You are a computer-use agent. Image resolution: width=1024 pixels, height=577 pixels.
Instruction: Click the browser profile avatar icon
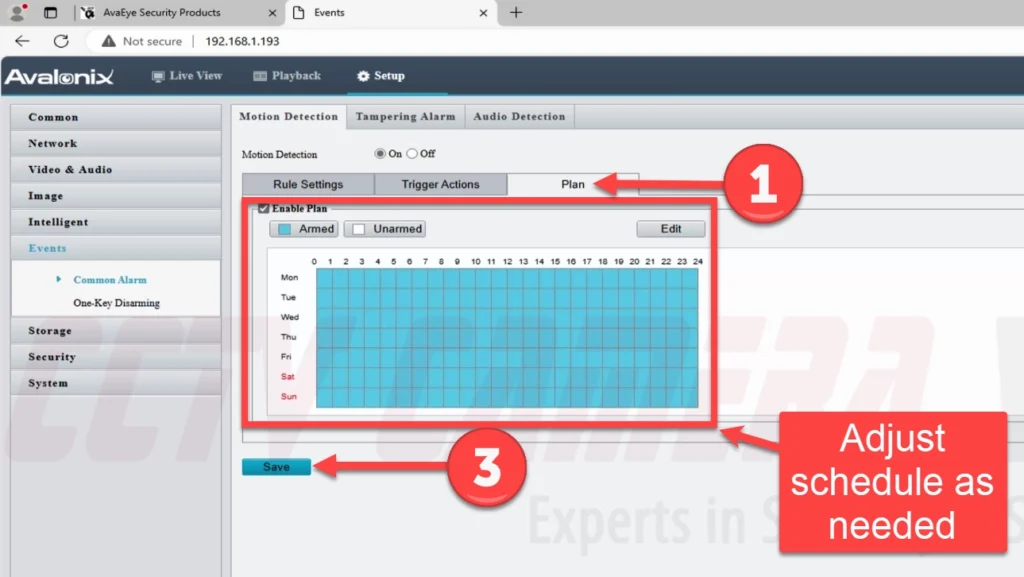pos(17,13)
